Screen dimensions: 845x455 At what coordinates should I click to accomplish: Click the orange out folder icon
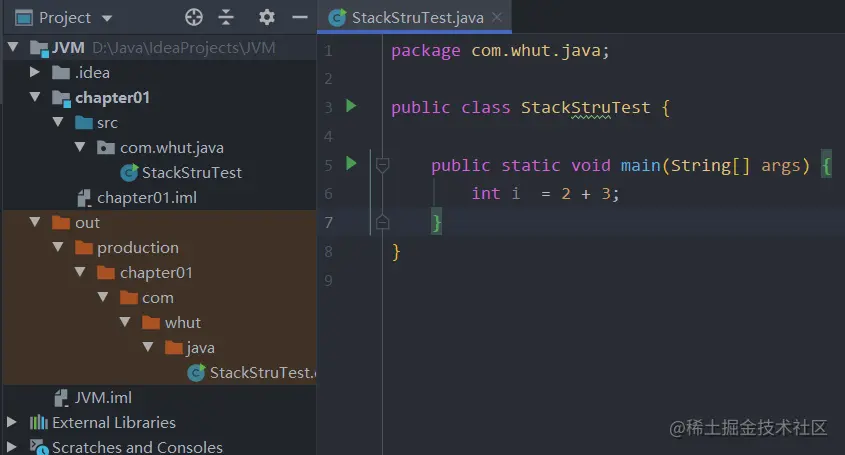61,222
